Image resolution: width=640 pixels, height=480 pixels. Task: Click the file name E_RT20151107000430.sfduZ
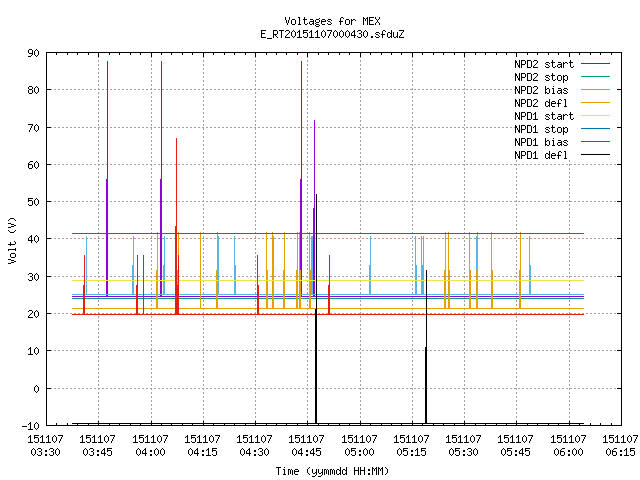coord(332,34)
